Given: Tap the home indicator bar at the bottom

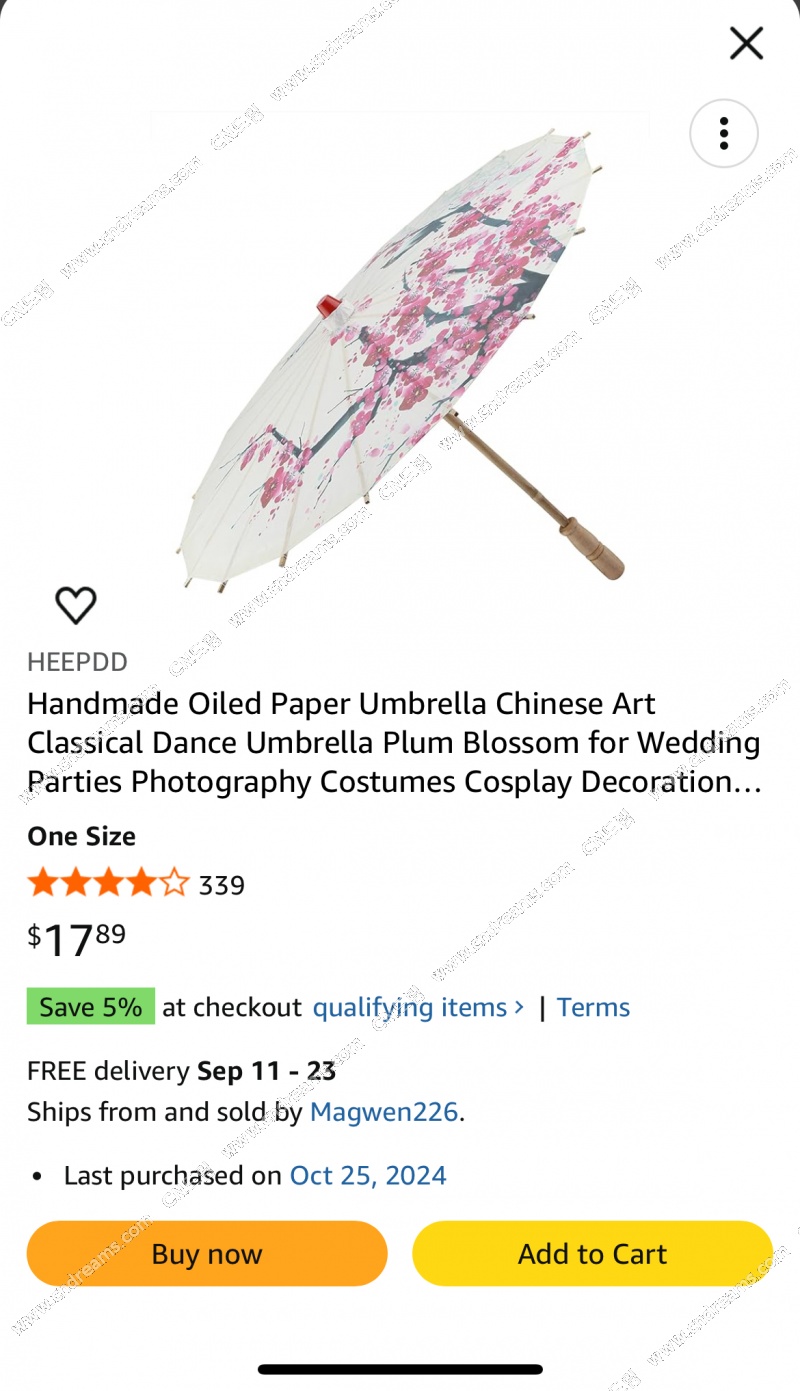Looking at the screenshot, I should pos(400,1369).
